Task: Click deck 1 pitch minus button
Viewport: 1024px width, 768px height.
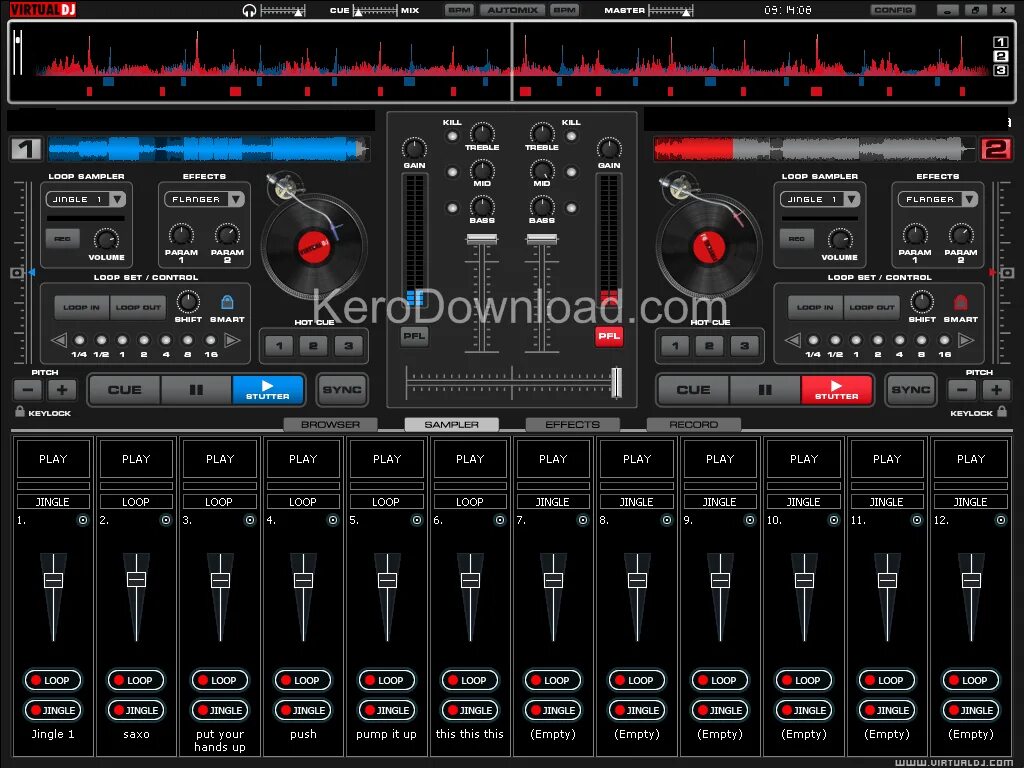Action: (x=27, y=390)
